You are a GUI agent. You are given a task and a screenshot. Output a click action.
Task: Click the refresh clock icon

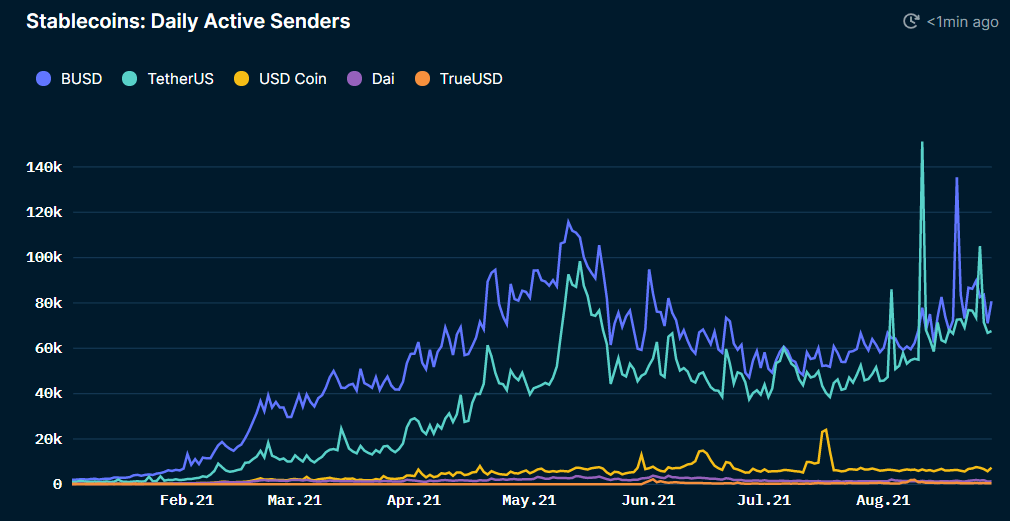coord(911,21)
